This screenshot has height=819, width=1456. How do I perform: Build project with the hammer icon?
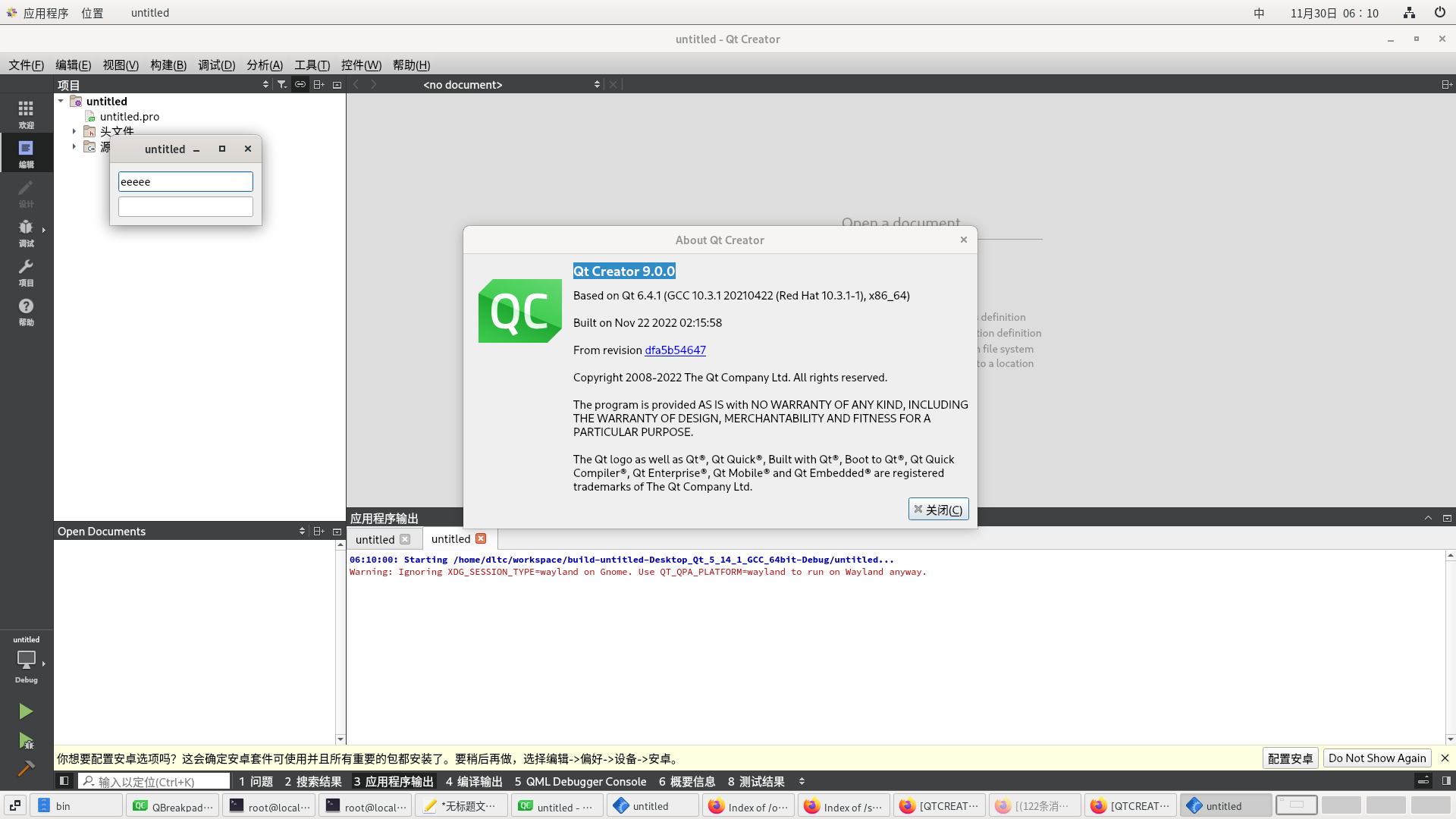[x=26, y=767]
